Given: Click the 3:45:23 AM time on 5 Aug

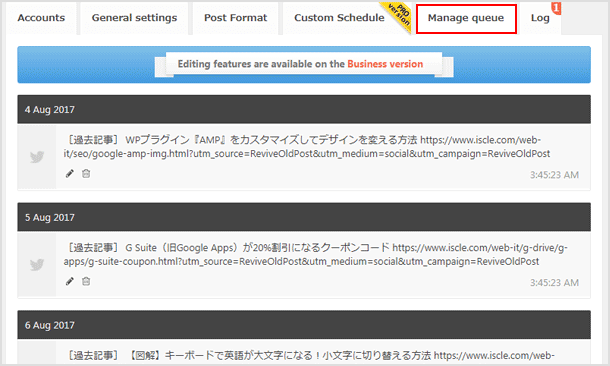Looking at the screenshot, I should click(x=554, y=283).
